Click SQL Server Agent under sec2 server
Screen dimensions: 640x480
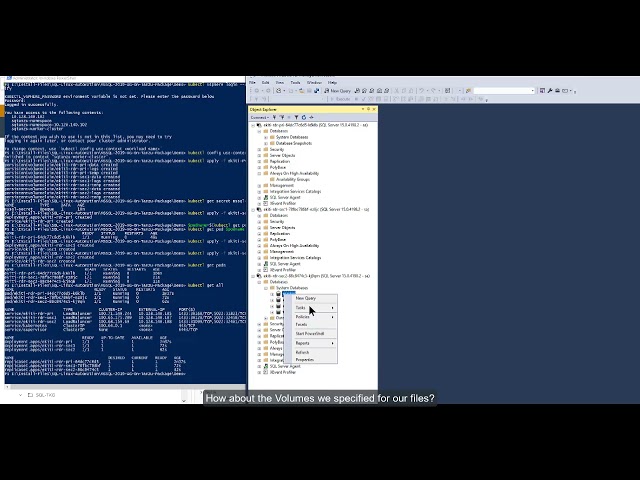(x=284, y=367)
